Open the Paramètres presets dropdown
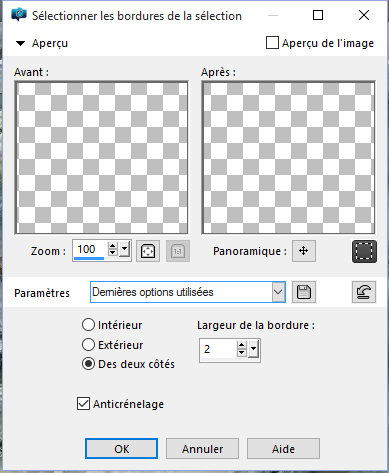The image size is (389, 473). coord(278,292)
